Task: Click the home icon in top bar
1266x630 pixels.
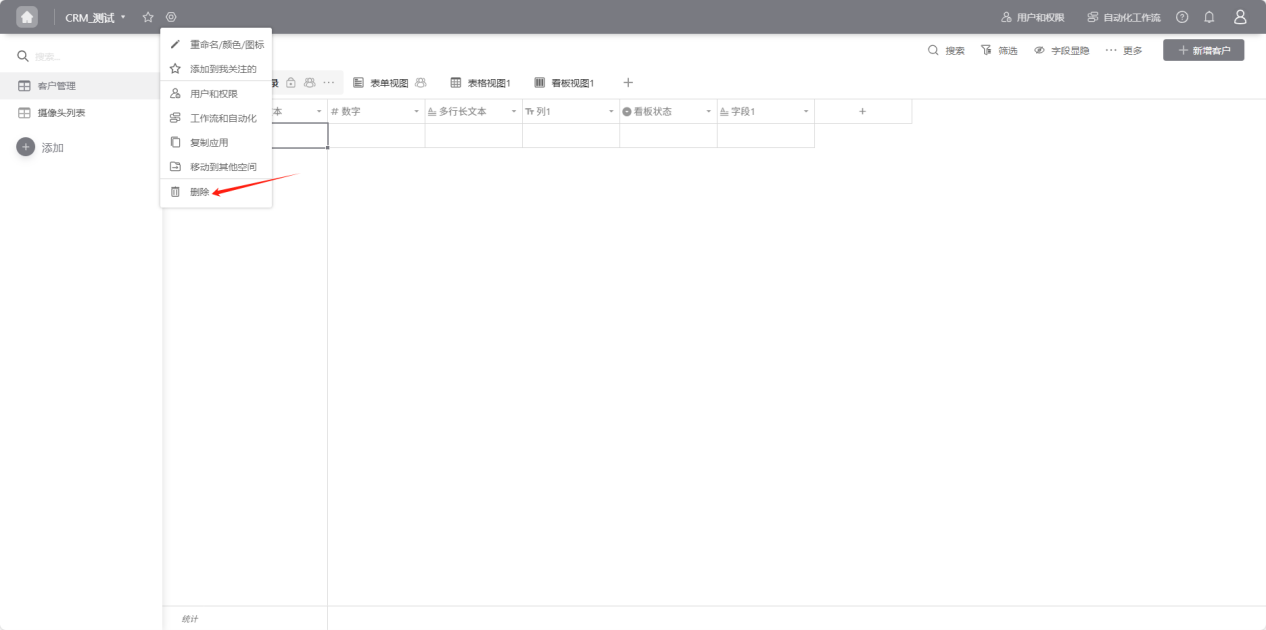Action: click(x=27, y=17)
